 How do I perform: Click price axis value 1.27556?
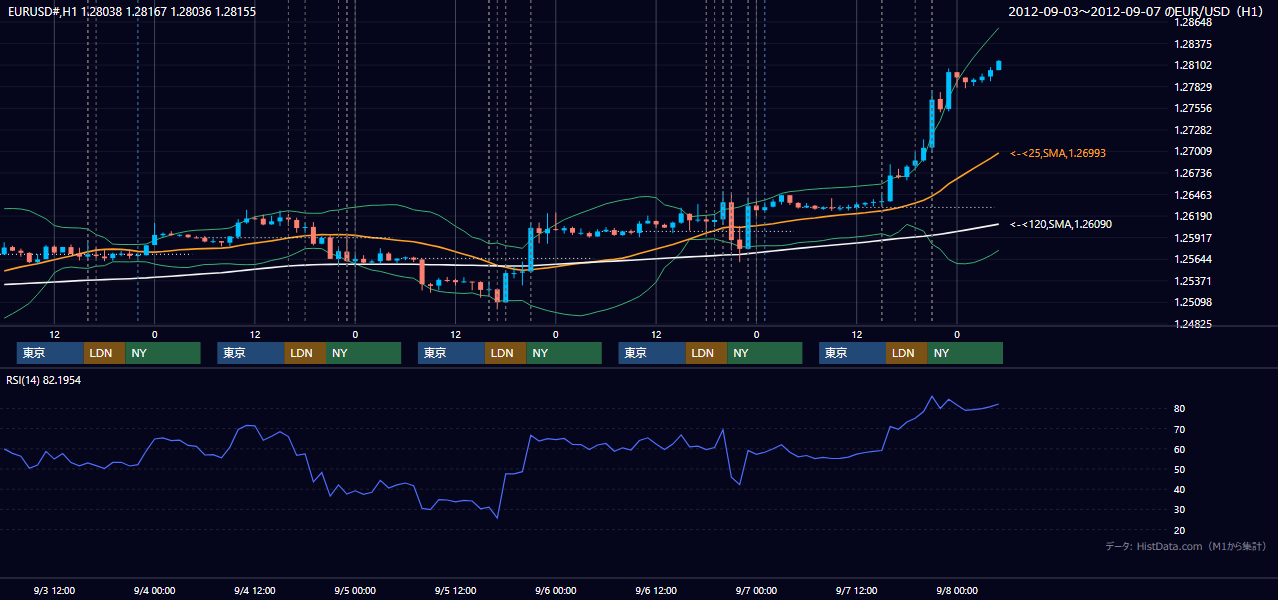coord(1192,108)
